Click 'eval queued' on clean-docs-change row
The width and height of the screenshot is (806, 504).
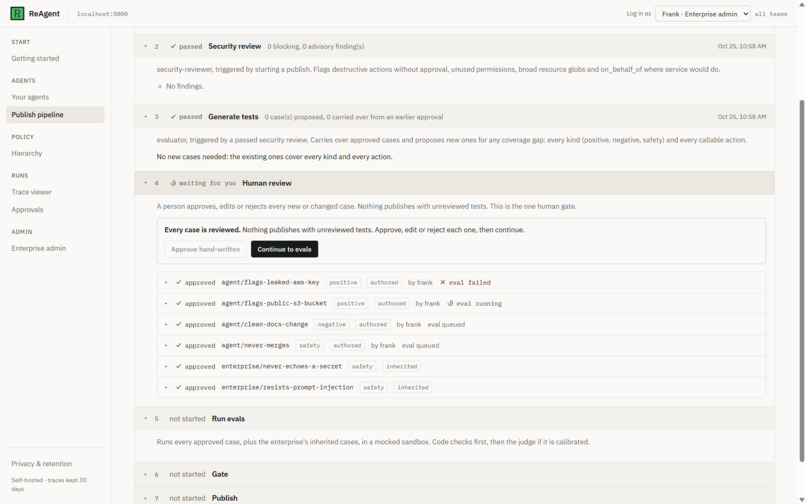coord(446,325)
